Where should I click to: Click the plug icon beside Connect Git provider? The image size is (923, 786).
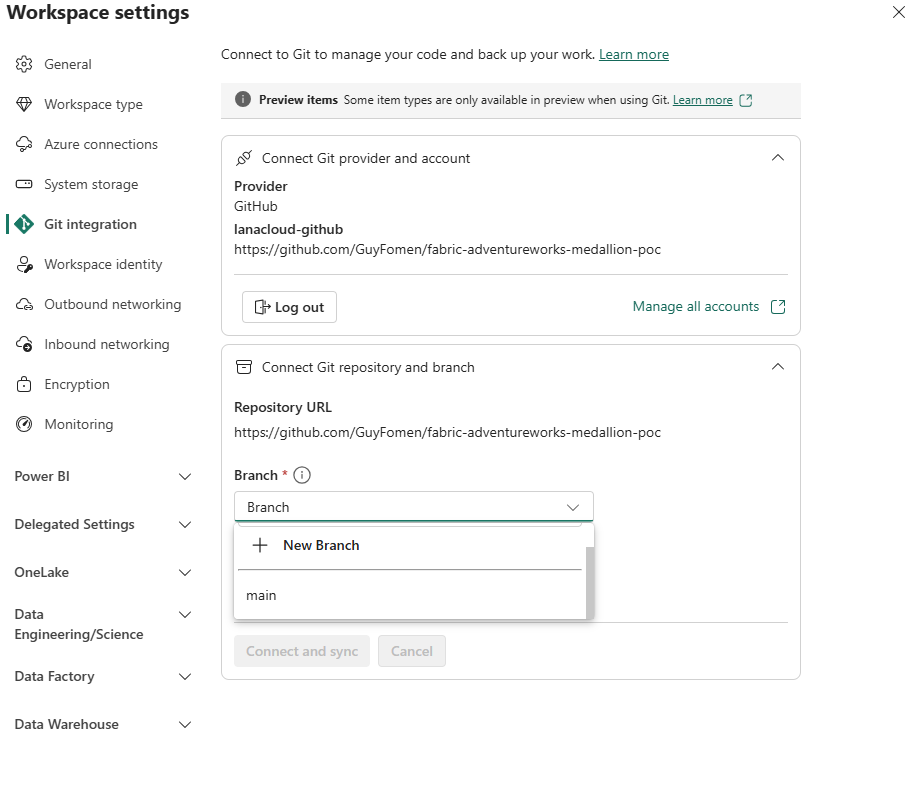[244, 158]
